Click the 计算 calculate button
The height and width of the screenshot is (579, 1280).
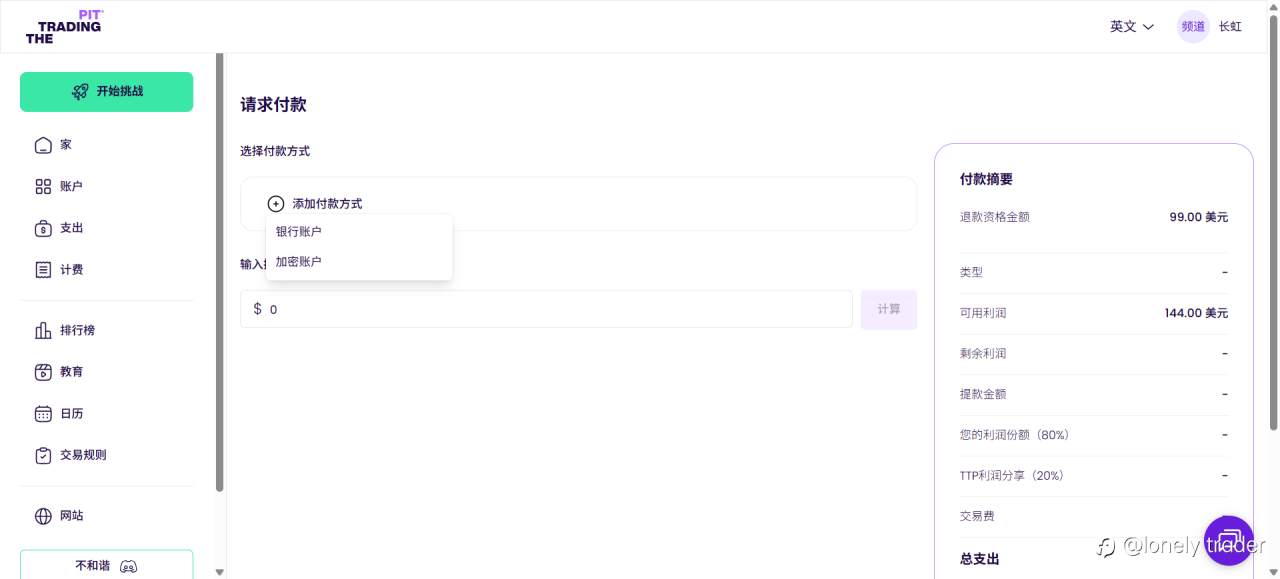pyautogui.click(x=889, y=310)
